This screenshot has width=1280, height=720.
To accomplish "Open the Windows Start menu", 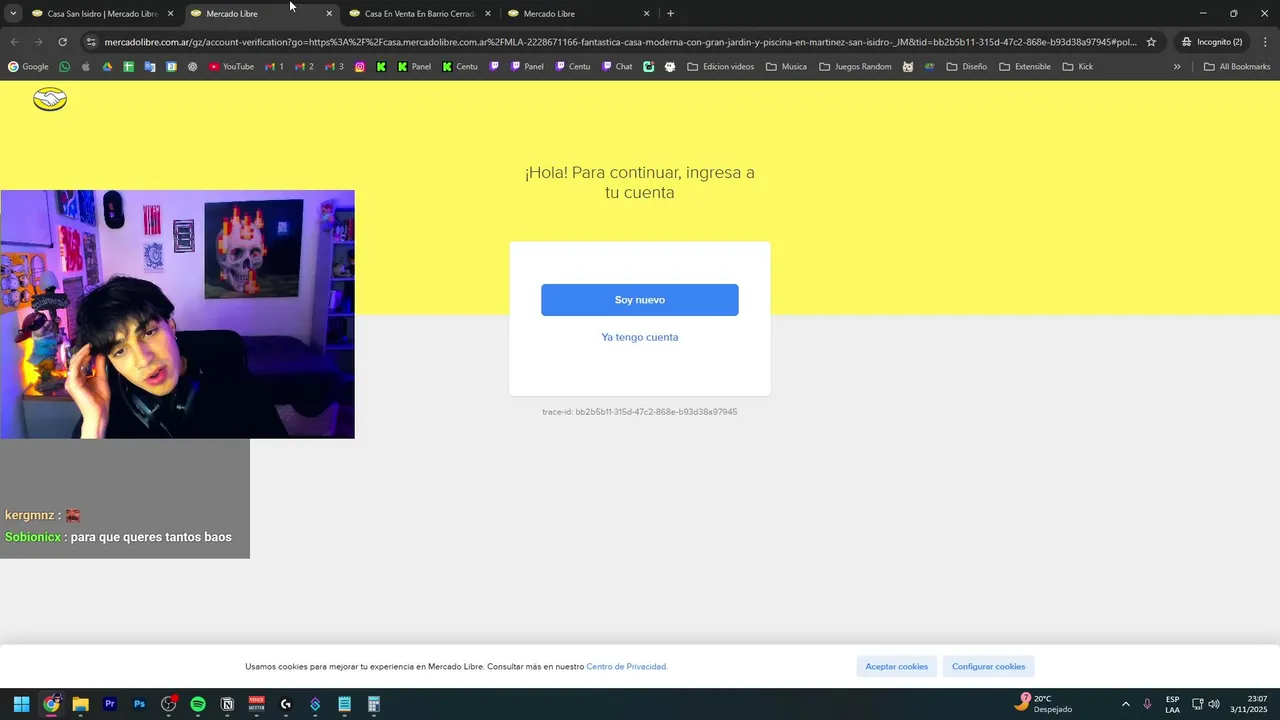I will [x=21, y=704].
